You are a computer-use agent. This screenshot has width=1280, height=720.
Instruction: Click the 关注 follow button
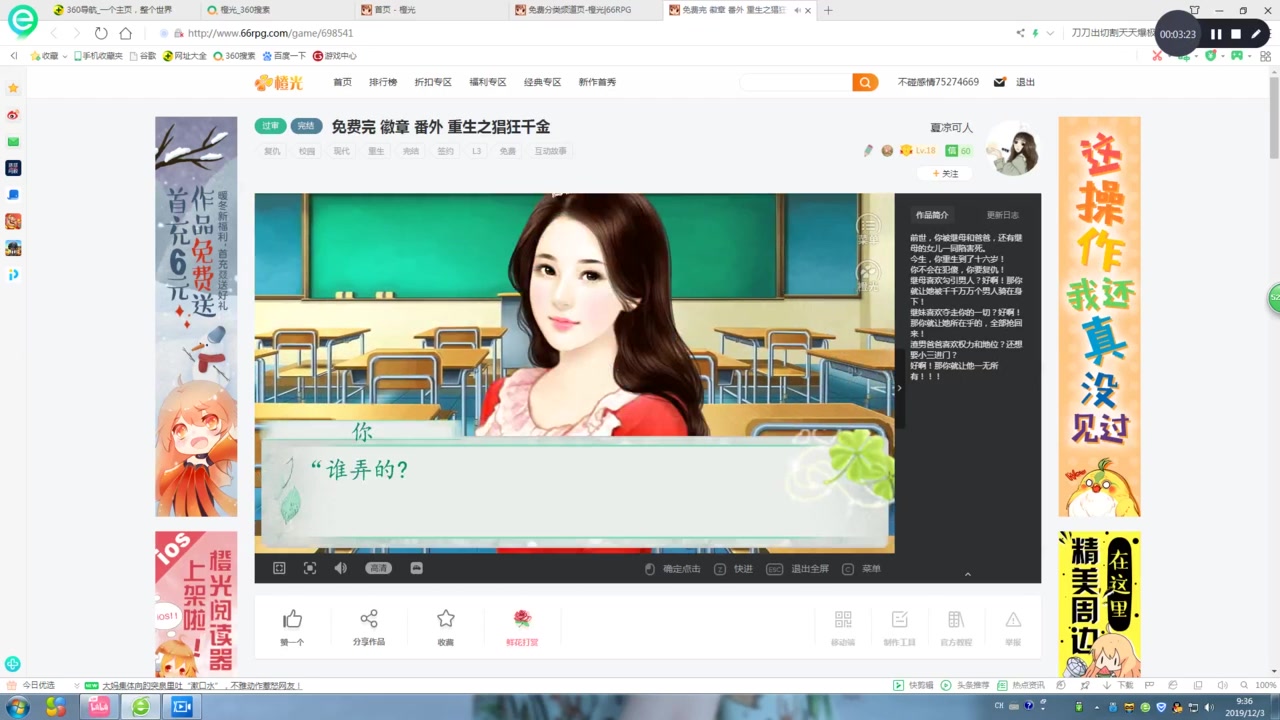pos(945,173)
